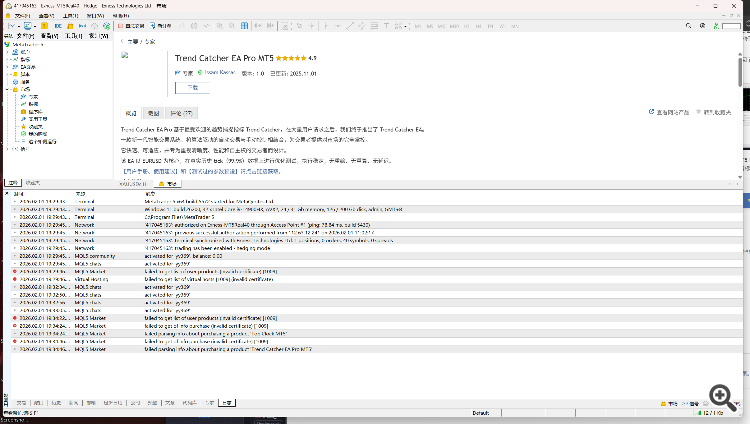Expand the last Navigator tree node
Screen dimensions: 750x424
point(8,149)
